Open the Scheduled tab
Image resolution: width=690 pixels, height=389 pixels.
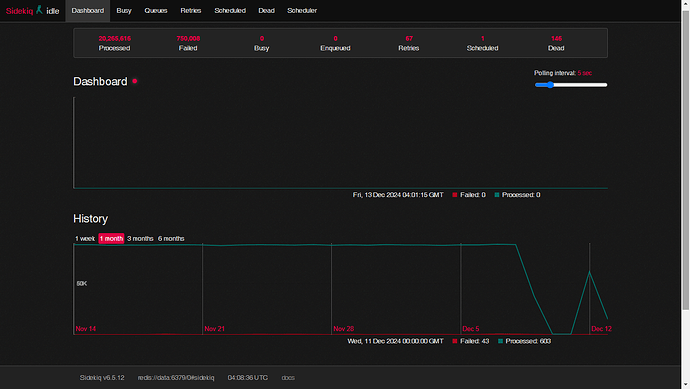click(230, 11)
